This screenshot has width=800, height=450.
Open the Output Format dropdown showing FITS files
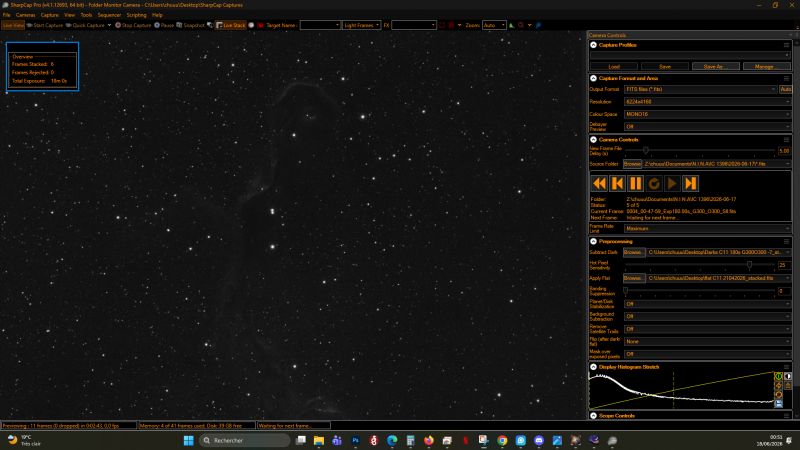701,89
